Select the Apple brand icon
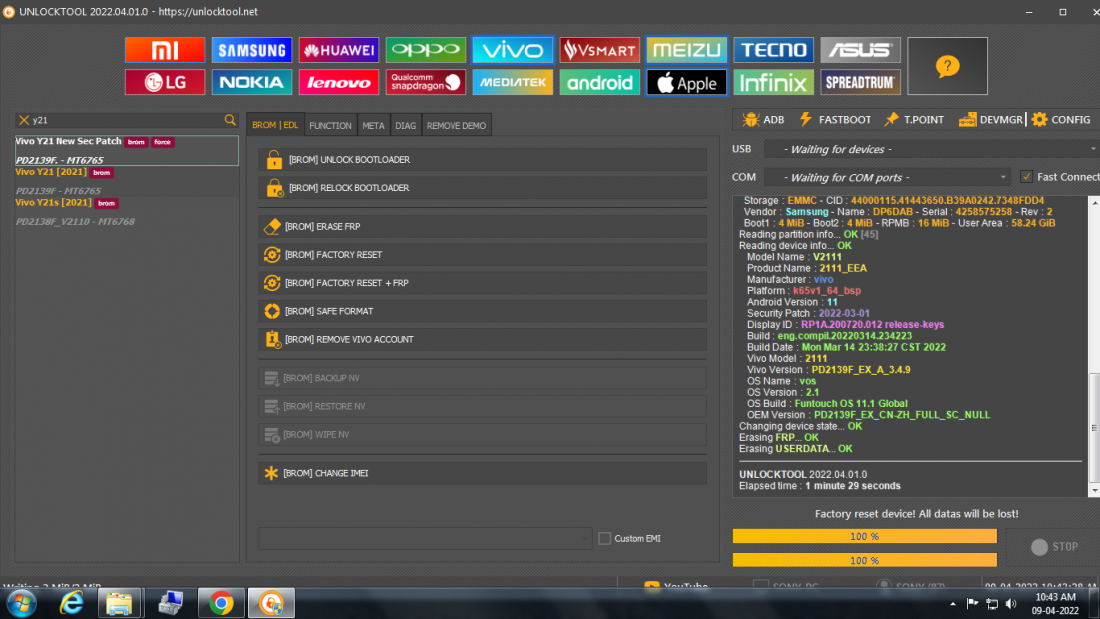Image resolution: width=1100 pixels, height=619 pixels. [x=687, y=82]
